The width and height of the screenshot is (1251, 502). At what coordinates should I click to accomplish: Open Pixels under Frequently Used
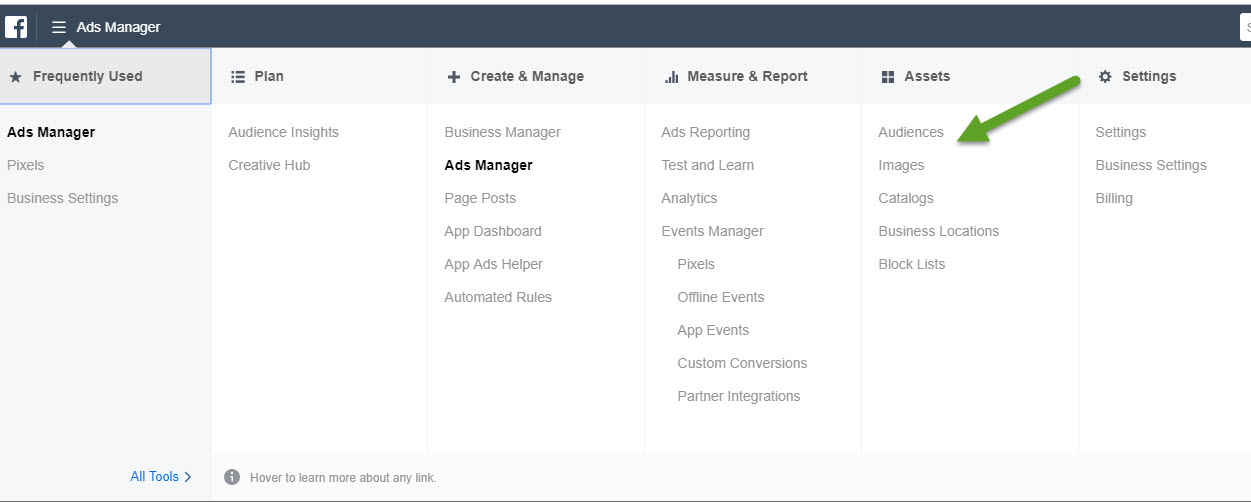click(x=26, y=165)
